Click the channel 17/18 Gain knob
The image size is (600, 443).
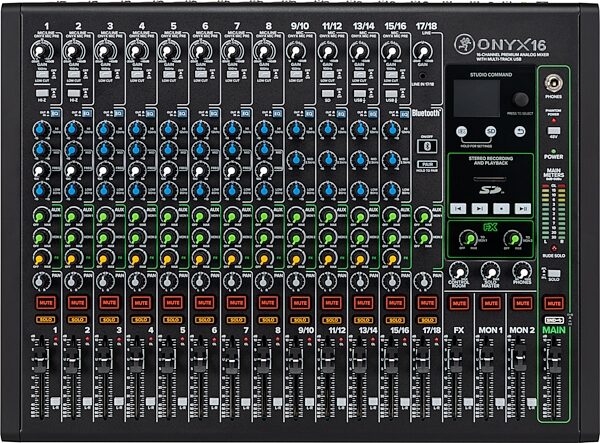pos(422,52)
